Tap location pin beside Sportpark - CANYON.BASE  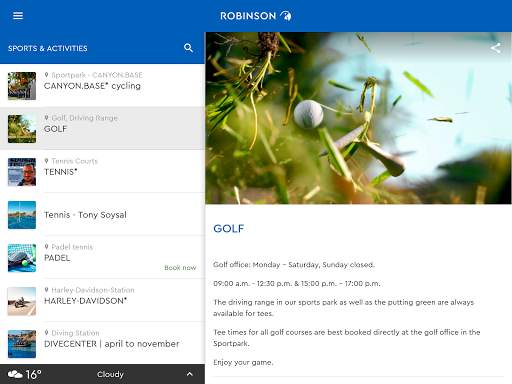pyautogui.click(x=46, y=75)
